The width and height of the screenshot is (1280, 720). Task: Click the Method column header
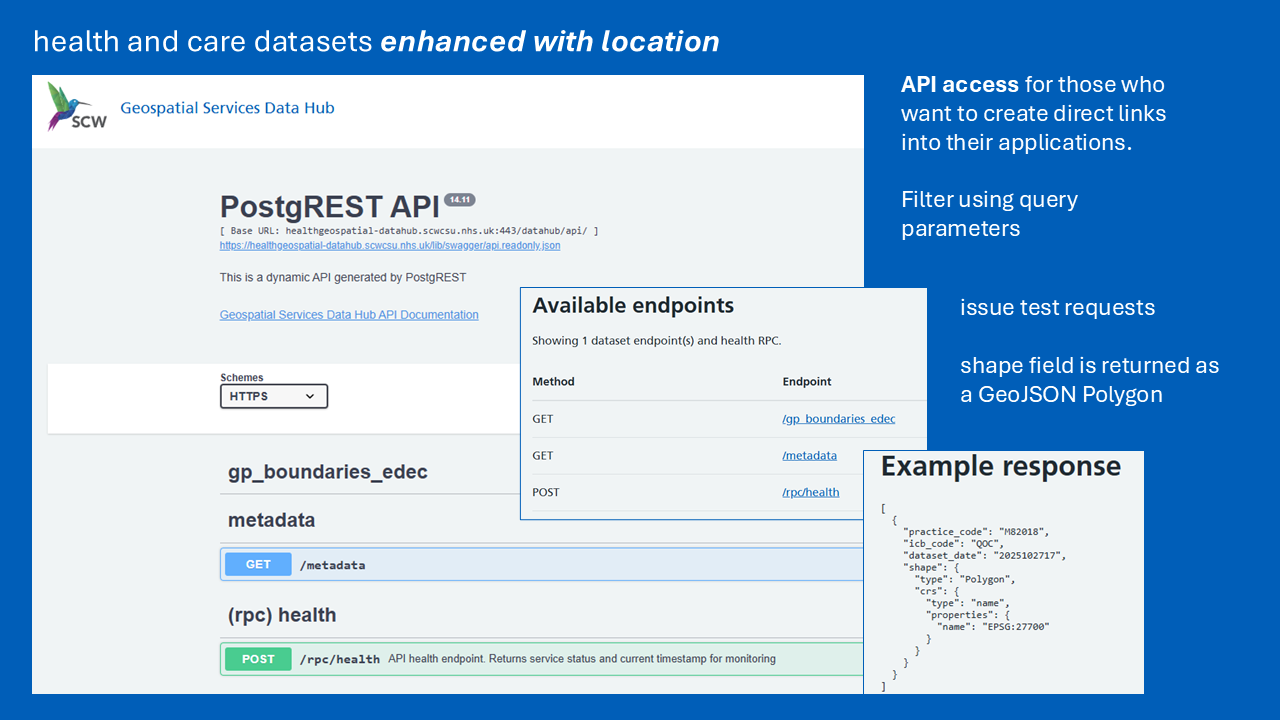pos(553,381)
